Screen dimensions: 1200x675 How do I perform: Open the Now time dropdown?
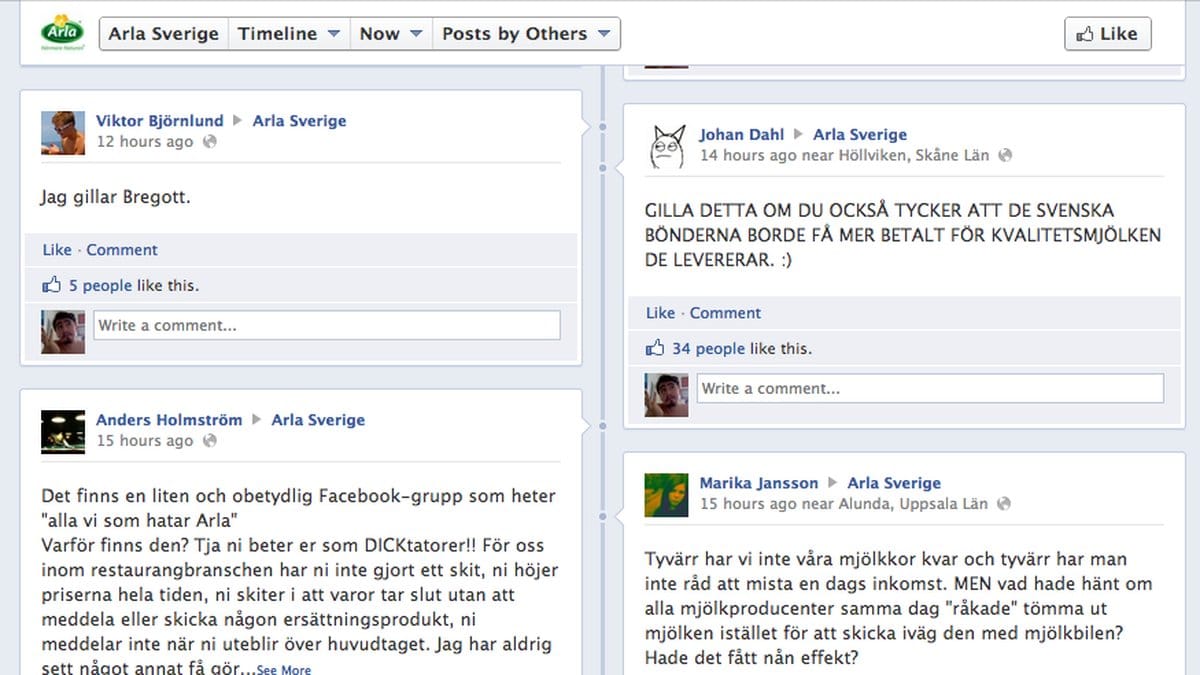(x=391, y=33)
